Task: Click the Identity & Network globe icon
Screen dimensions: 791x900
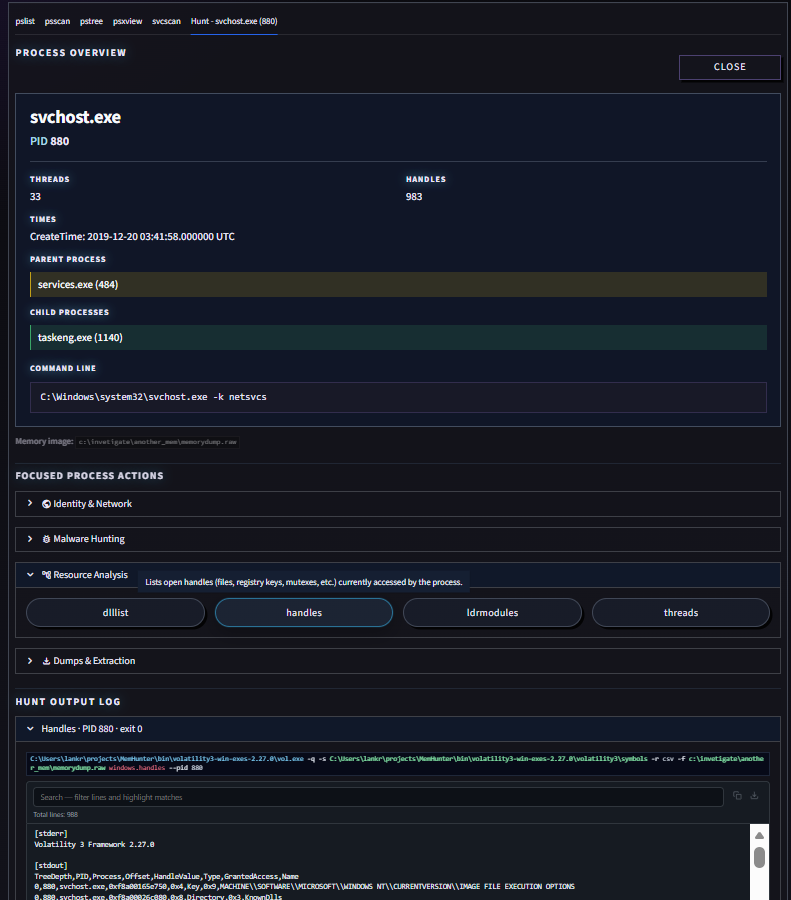Action: point(46,504)
